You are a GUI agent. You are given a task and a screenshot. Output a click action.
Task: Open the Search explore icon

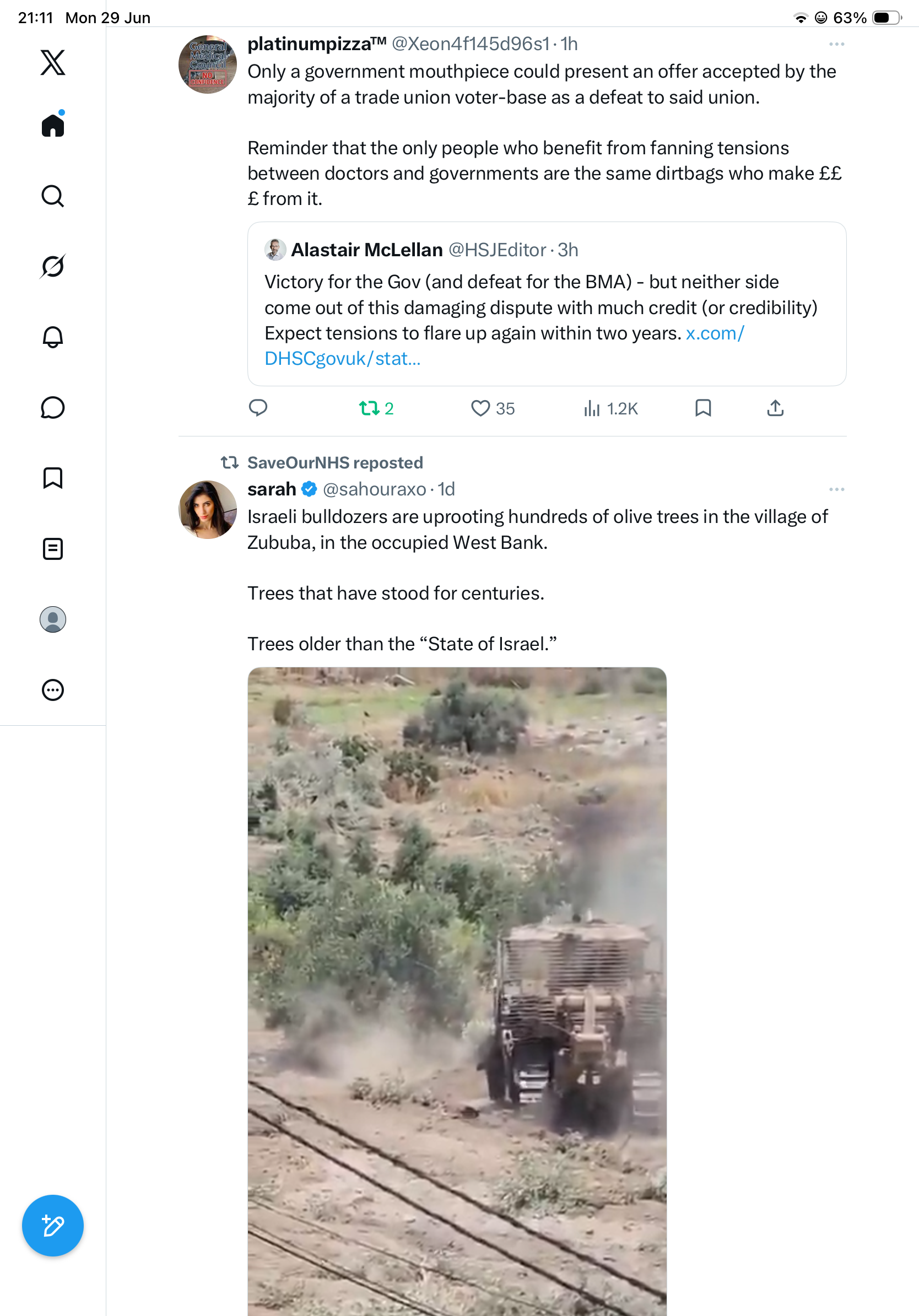pos(53,196)
